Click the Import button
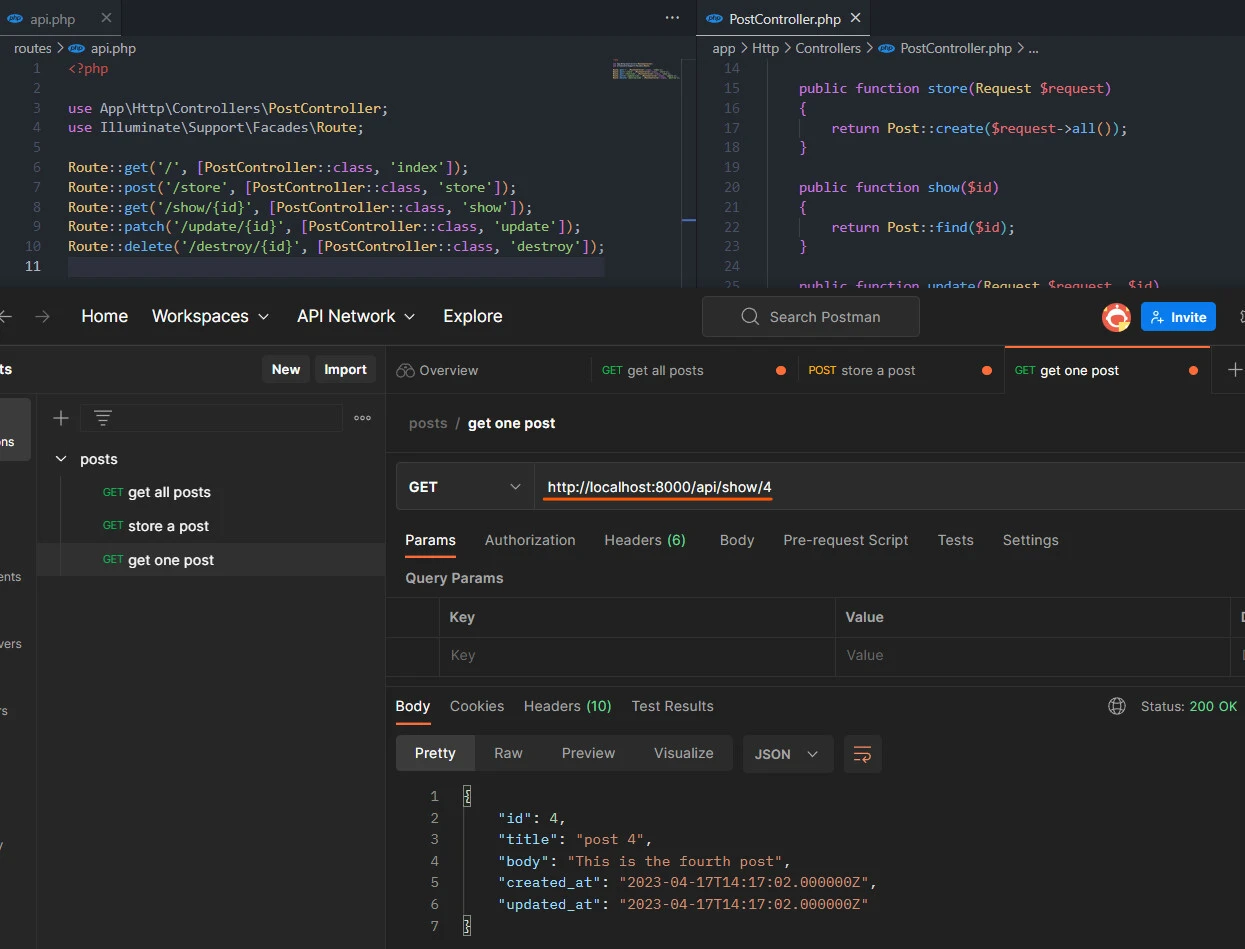Viewport: 1245px width, 949px height. point(345,369)
